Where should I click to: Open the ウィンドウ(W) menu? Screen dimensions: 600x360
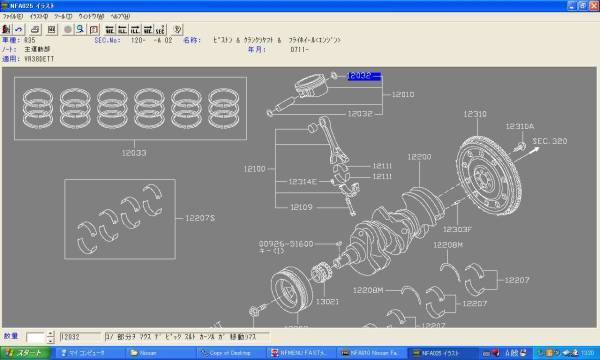tap(91, 16)
